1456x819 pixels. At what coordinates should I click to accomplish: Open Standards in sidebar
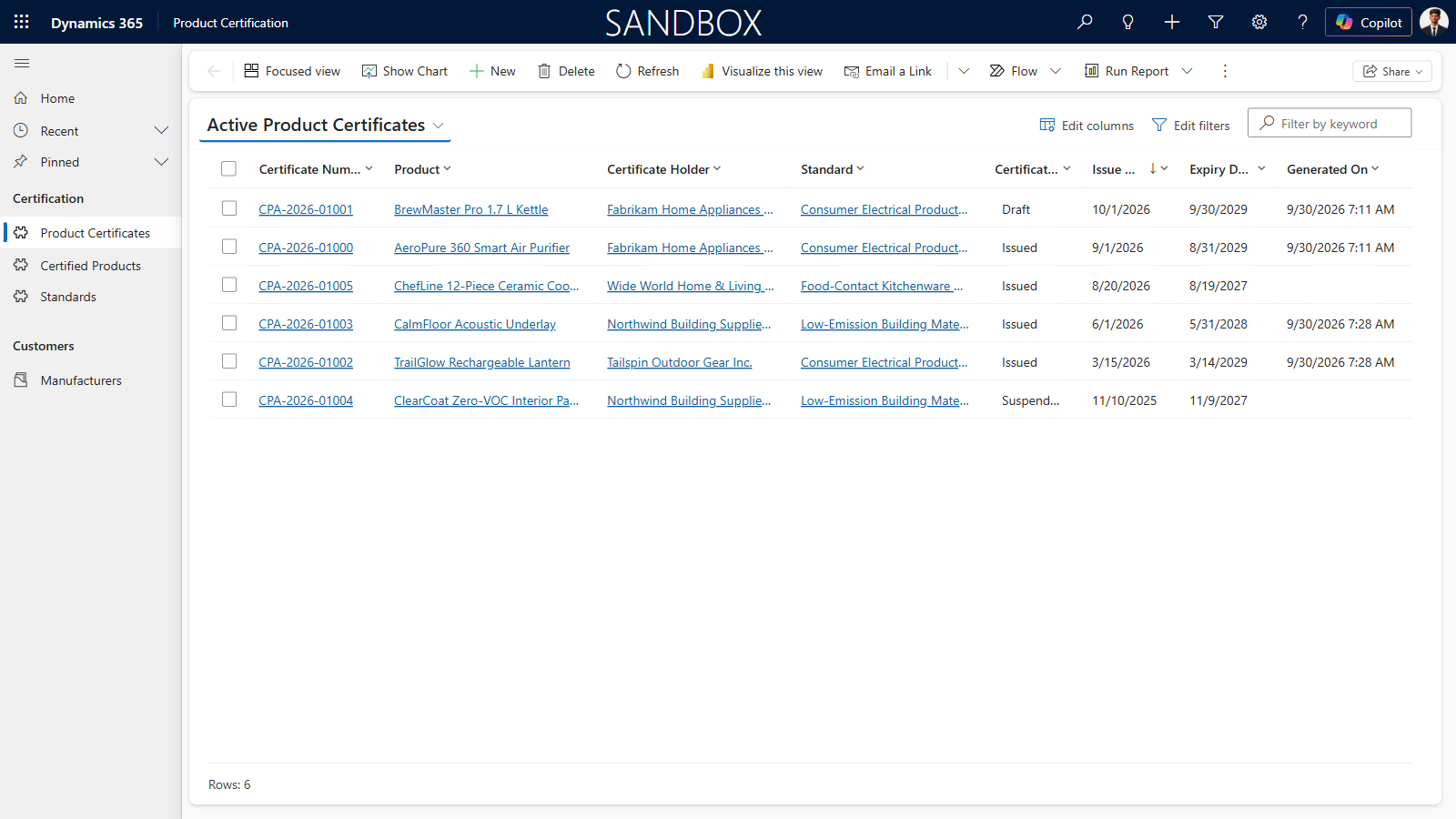(x=91, y=297)
